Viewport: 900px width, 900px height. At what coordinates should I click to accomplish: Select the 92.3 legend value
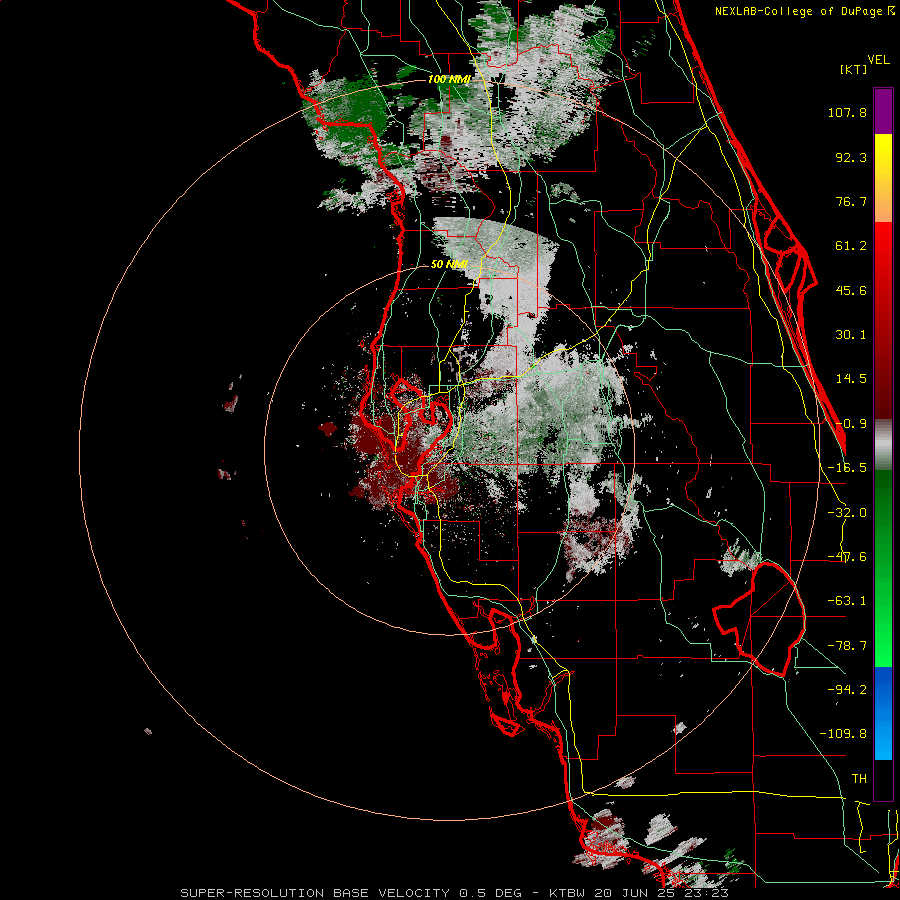(851, 157)
